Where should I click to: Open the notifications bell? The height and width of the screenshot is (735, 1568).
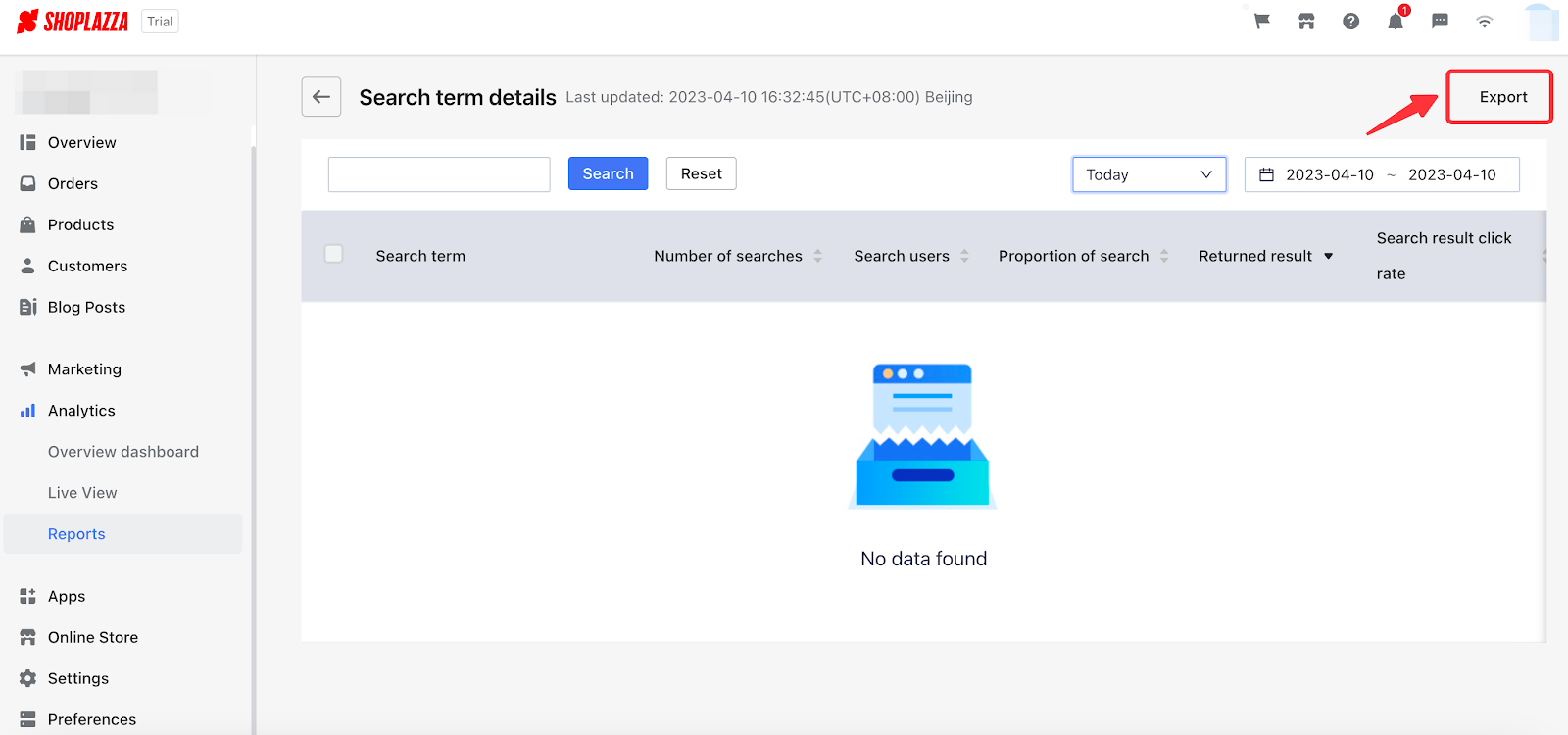click(1396, 22)
